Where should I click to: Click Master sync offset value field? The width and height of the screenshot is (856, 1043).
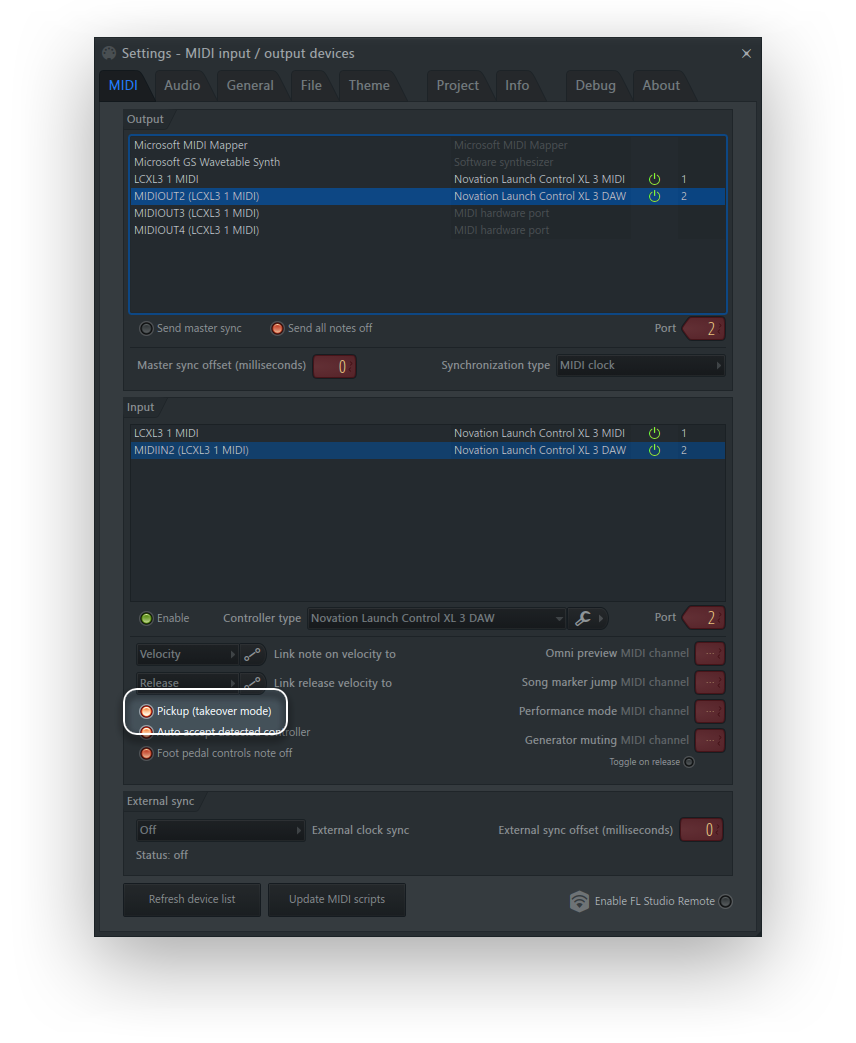[335, 367]
